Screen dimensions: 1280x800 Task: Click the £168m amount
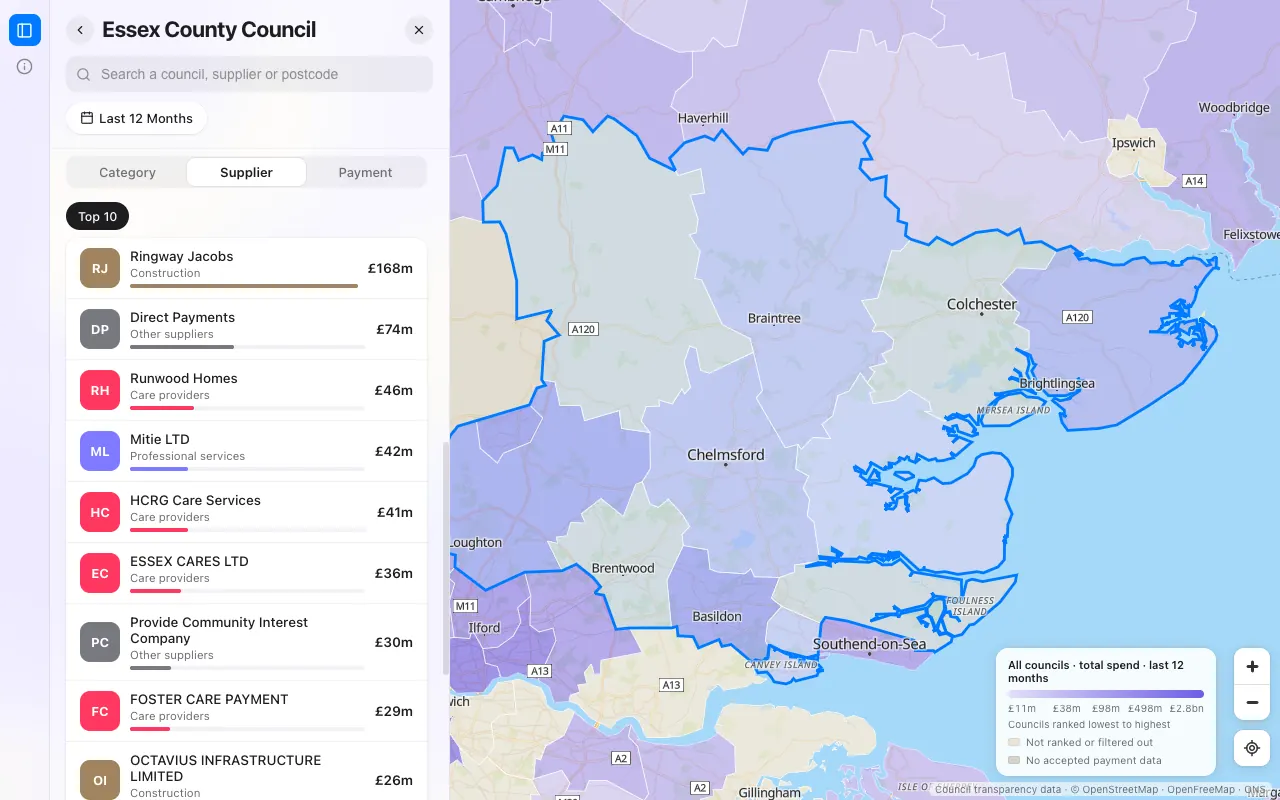pos(390,268)
